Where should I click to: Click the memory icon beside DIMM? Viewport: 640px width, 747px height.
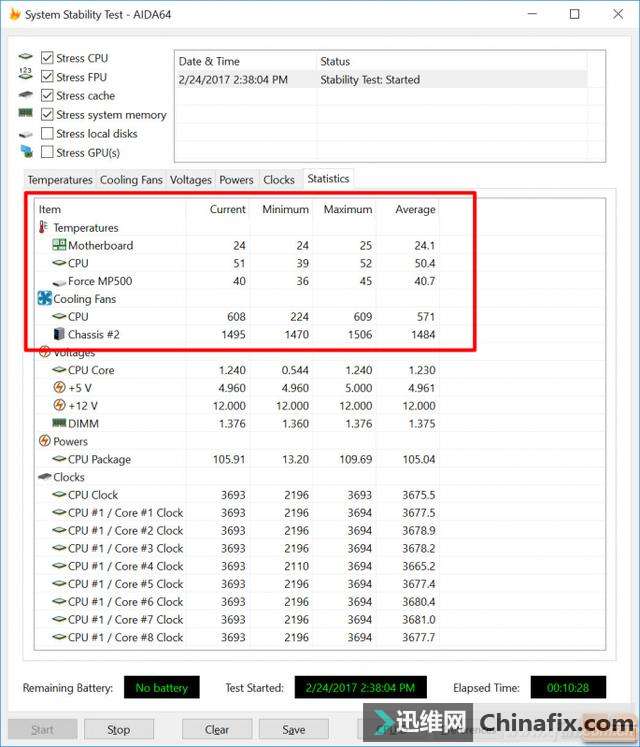point(59,423)
